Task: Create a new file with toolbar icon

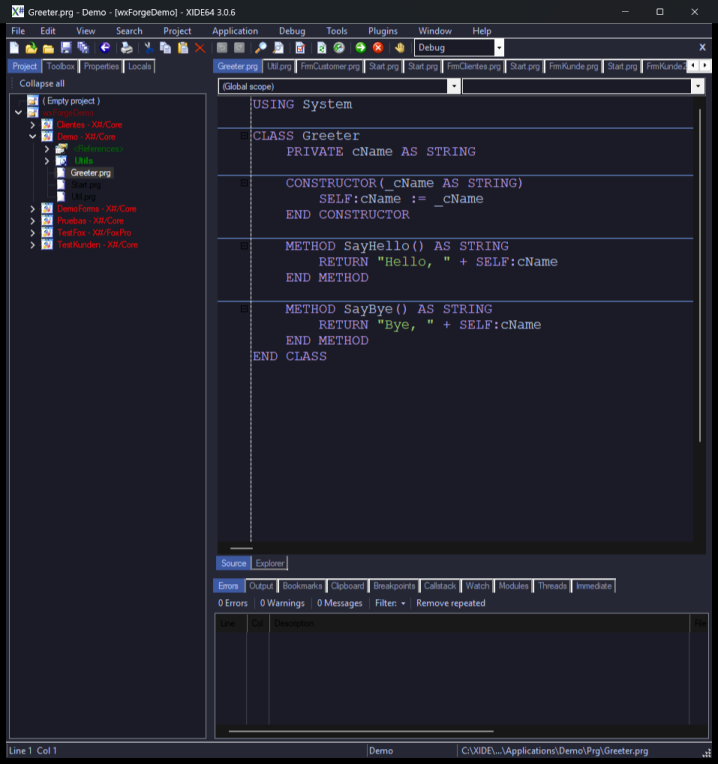Action: pos(14,48)
